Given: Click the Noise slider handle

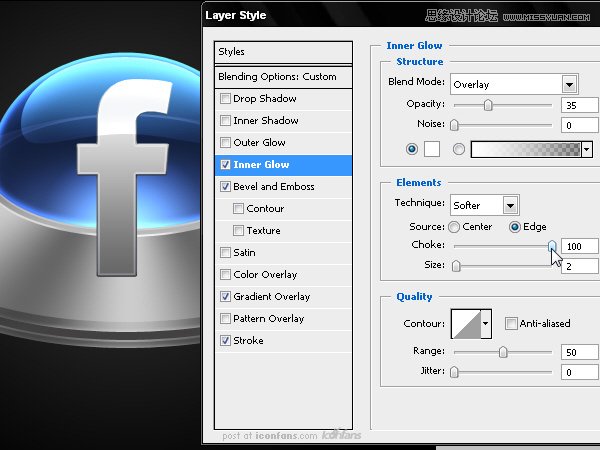Looking at the screenshot, I should click(x=454, y=125).
